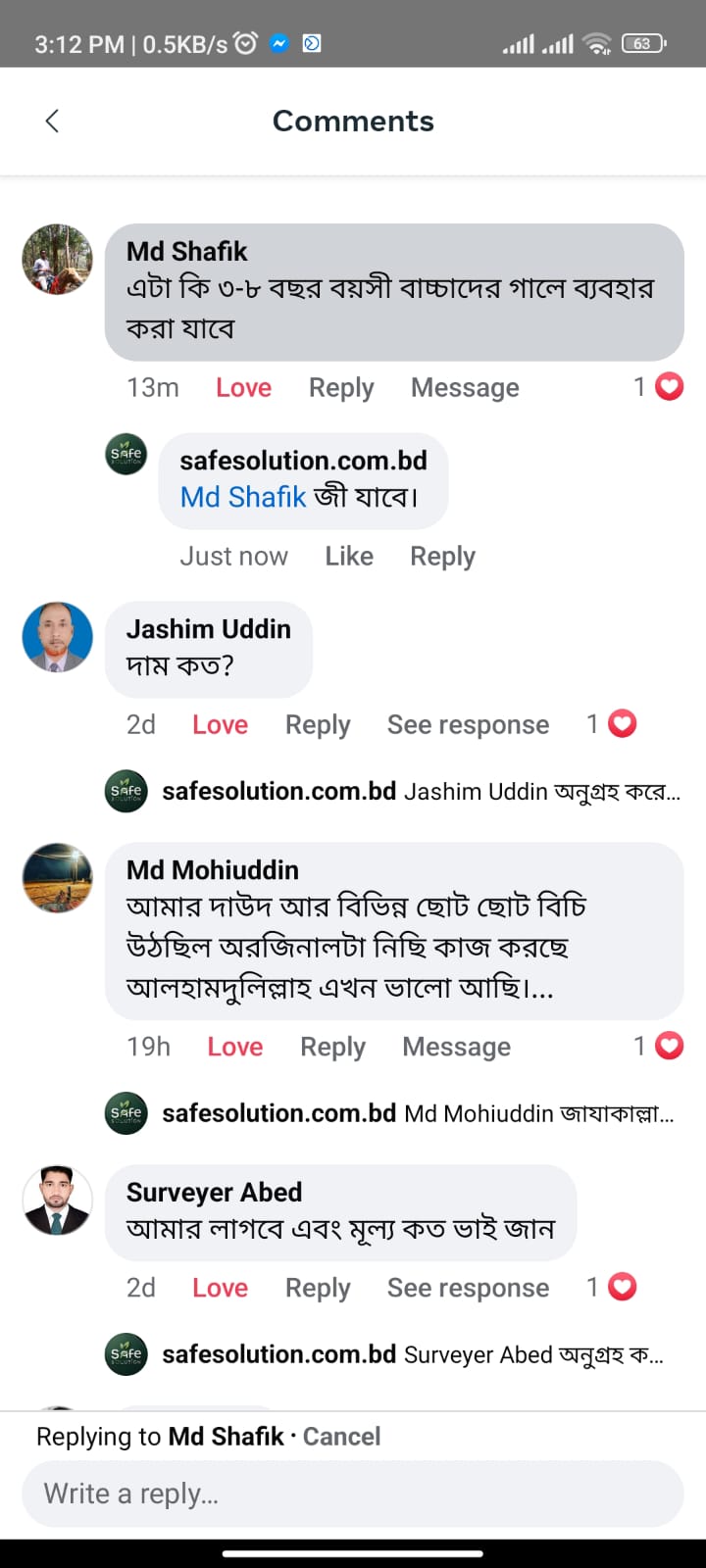Cancel replying to Md Shafik

(x=341, y=1437)
